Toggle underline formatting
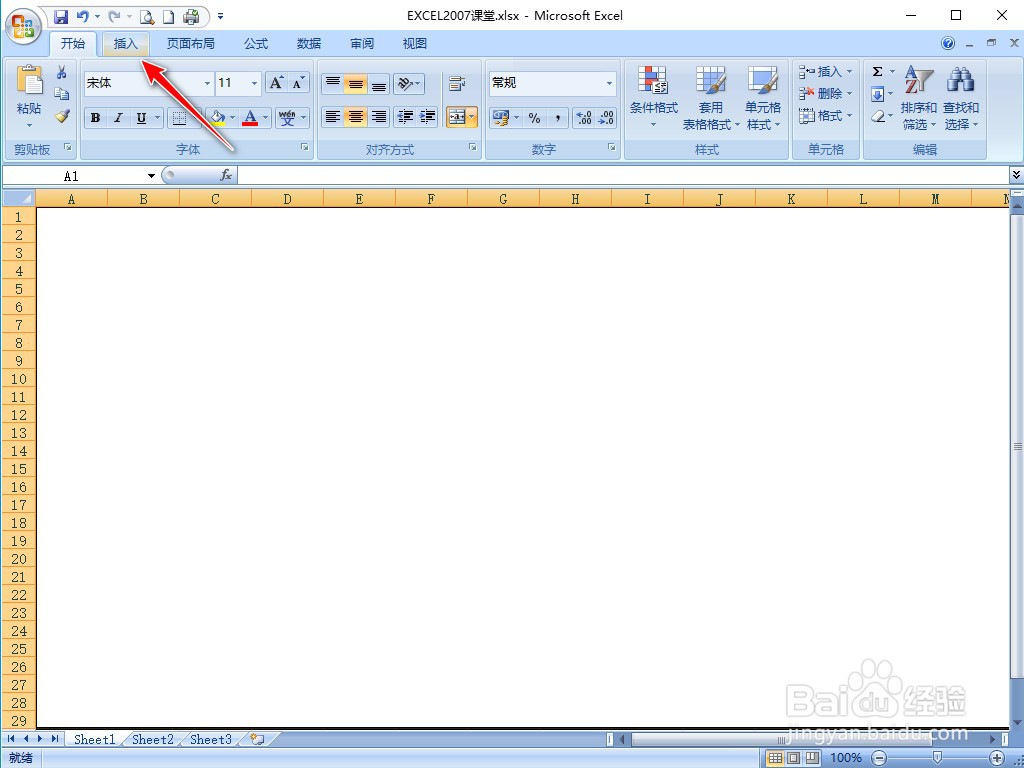This screenshot has height=768, width=1024. pyautogui.click(x=139, y=117)
